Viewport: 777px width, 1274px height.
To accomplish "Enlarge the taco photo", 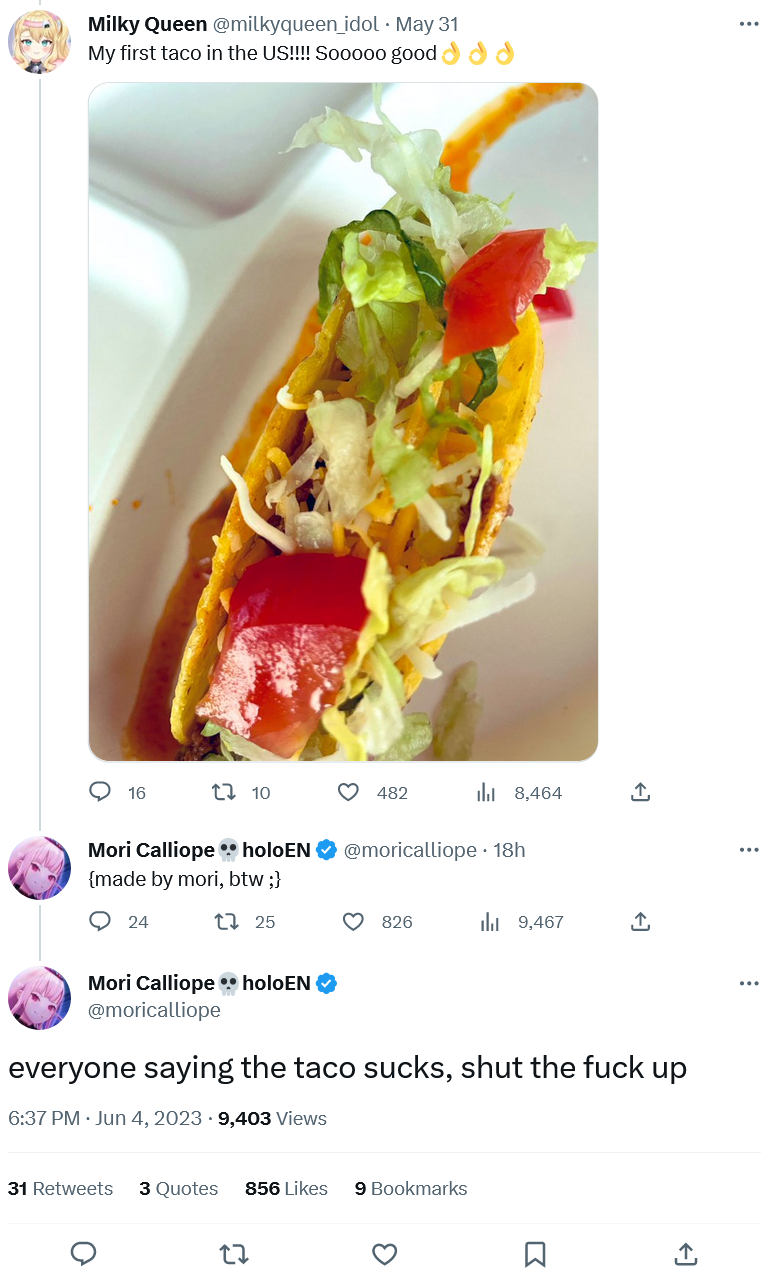I will [343, 421].
